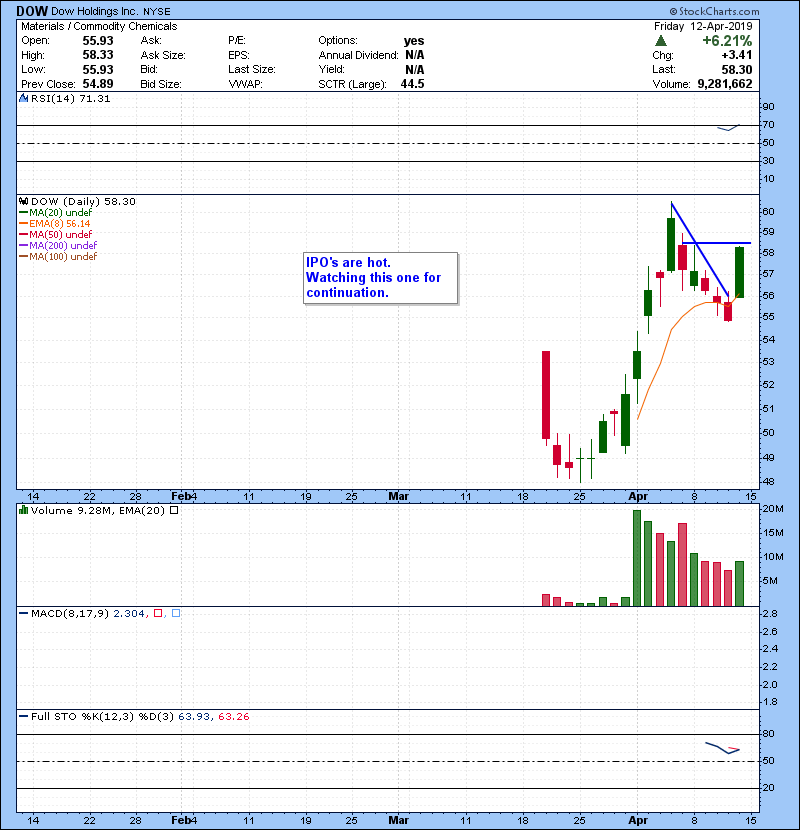
Task: Click the +6.21% percent change
Action: (727, 41)
